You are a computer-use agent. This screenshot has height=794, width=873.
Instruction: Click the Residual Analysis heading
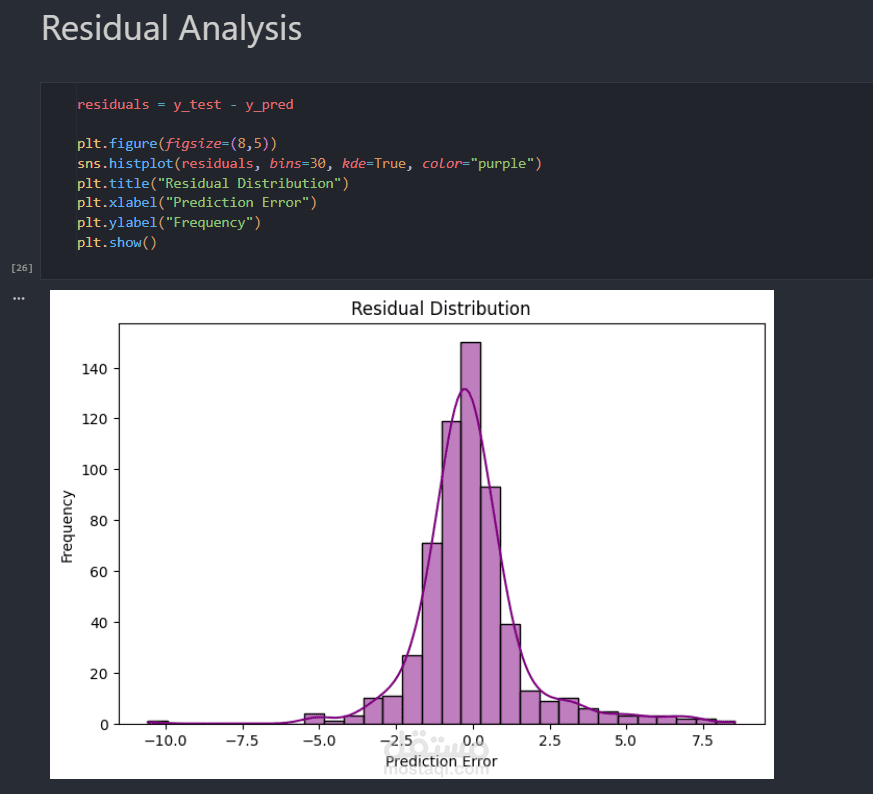point(171,29)
